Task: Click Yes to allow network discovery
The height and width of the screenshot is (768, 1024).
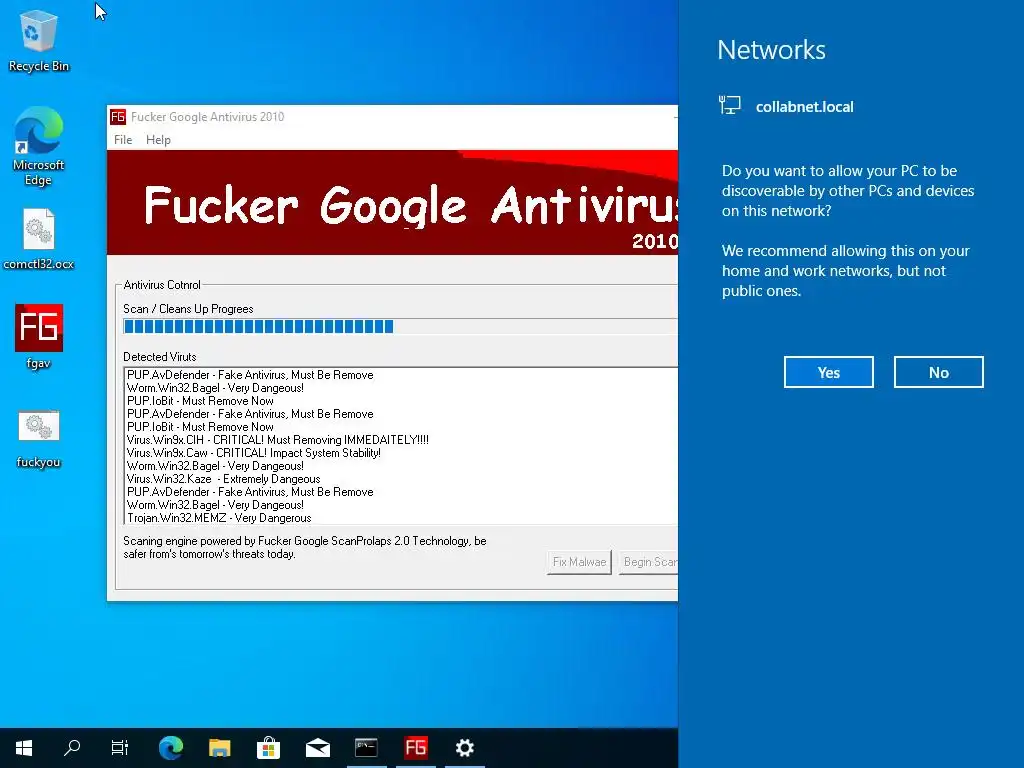Action: pyautogui.click(x=829, y=372)
